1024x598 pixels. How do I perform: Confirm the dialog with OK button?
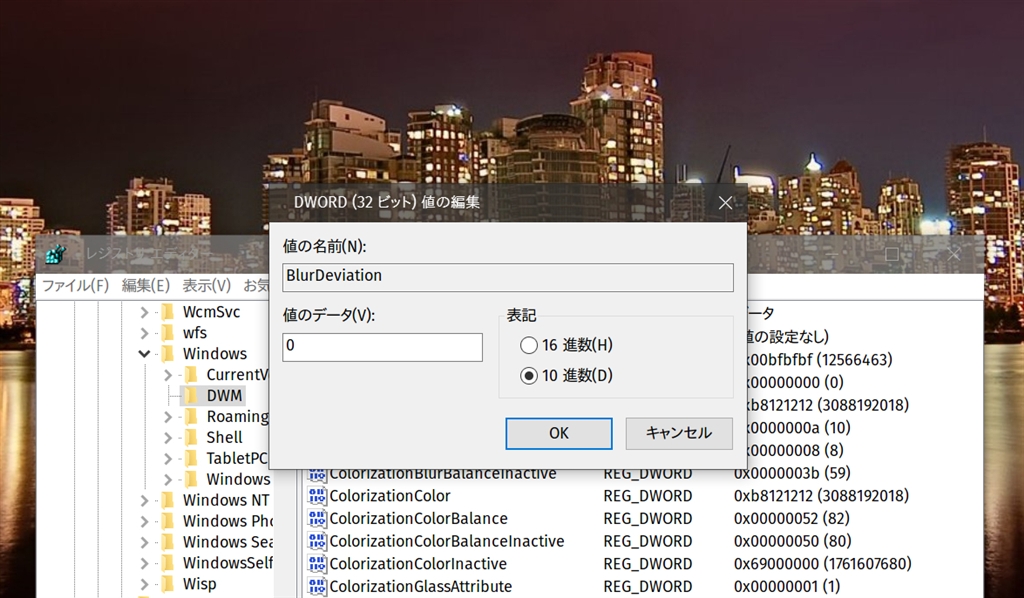(x=558, y=433)
